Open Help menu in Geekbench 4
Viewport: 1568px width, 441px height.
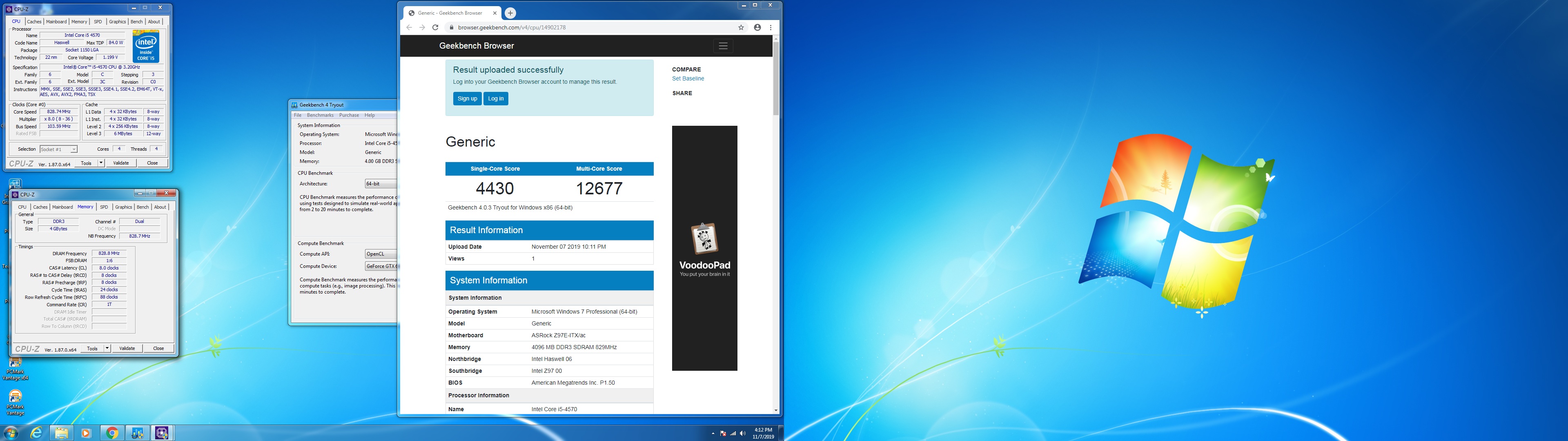[370, 115]
